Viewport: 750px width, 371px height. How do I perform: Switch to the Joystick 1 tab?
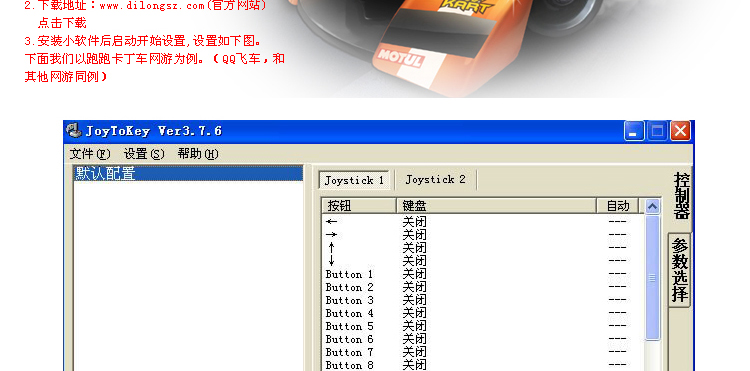coord(354,180)
